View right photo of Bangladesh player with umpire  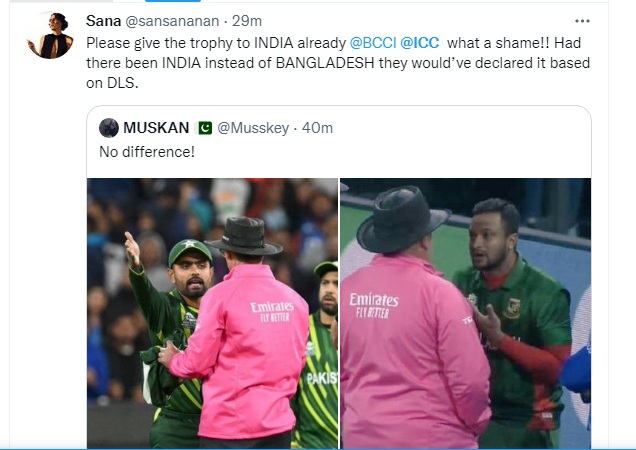click(x=465, y=313)
